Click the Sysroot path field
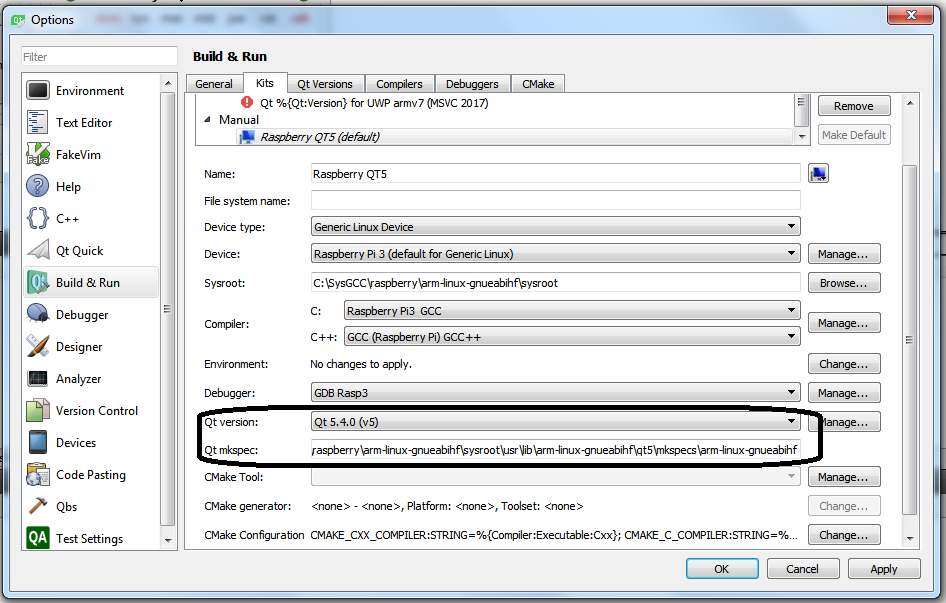This screenshot has width=946, height=603. (x=556, y=282)
